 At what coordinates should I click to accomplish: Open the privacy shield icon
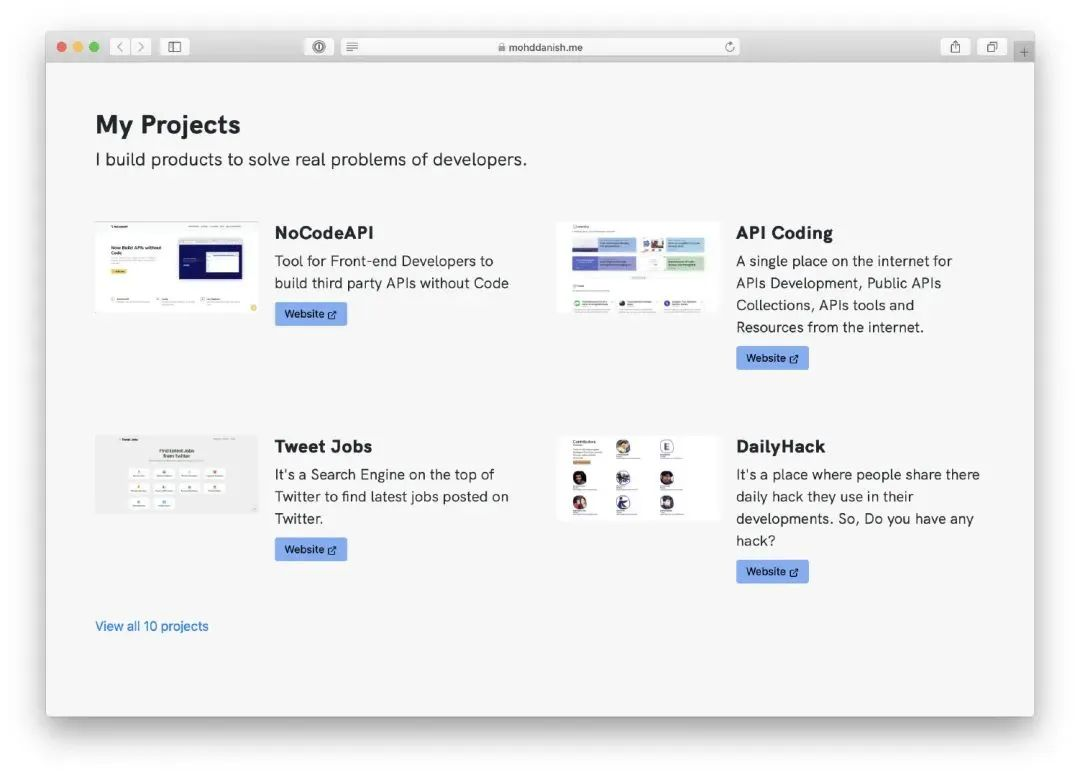[x=319, y=47]
